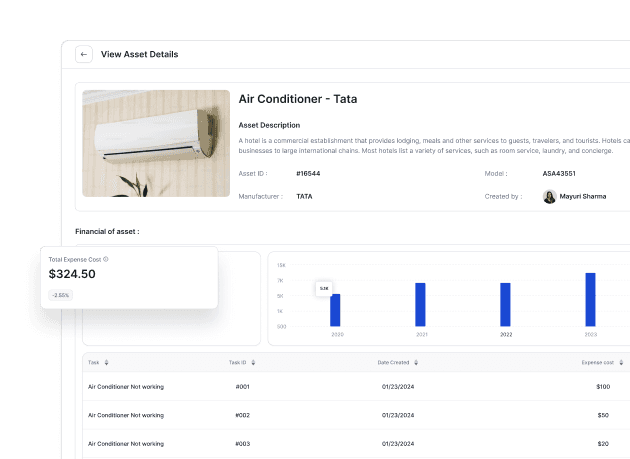Click the 2021 bar in chart
The height and width of the screenshot is (459, 630).
[x=421, y=304]
